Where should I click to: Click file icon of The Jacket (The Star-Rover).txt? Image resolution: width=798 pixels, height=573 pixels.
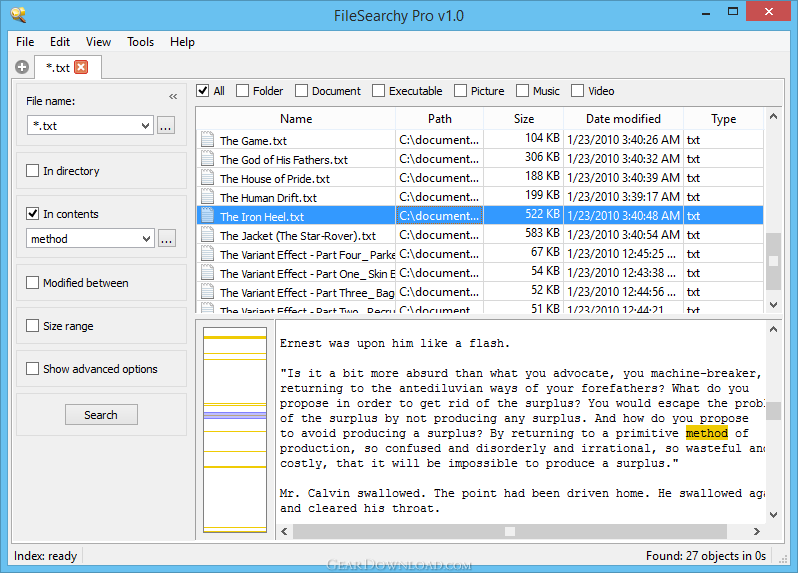pos(207,235)
